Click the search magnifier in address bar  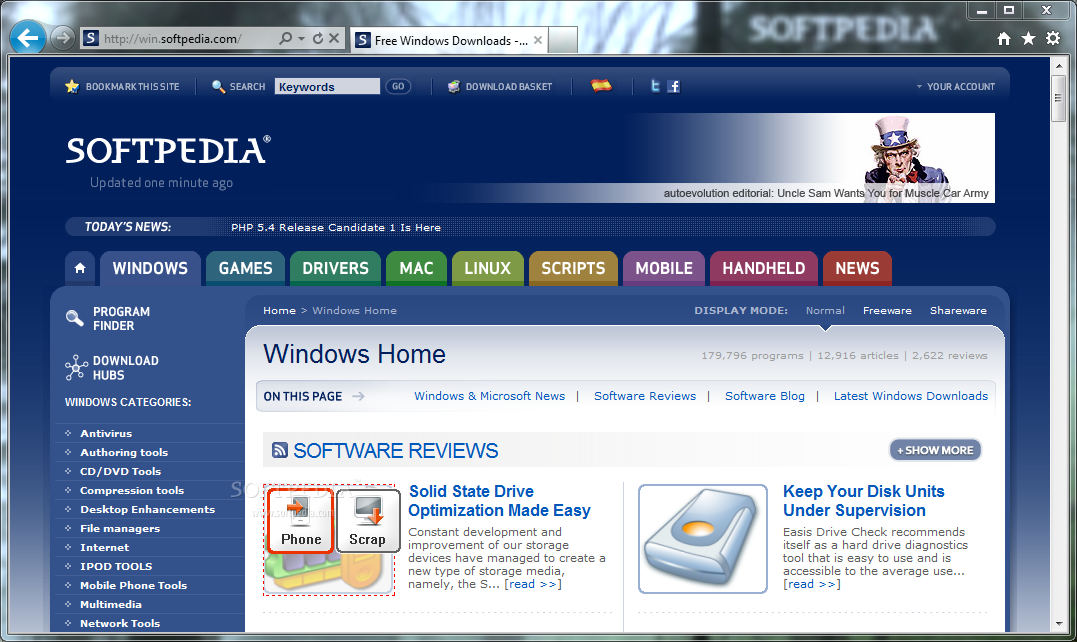point(286,38)
